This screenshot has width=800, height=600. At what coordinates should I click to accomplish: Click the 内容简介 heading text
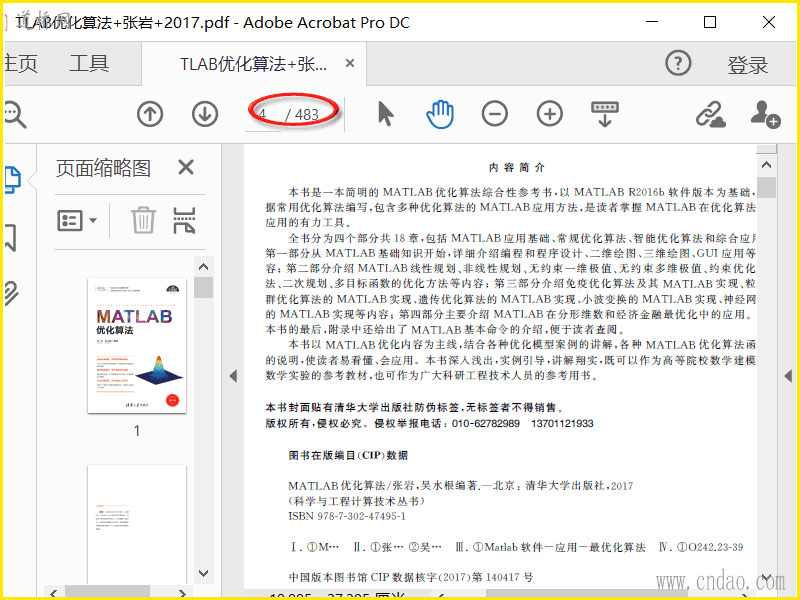(x=516, y=167)
